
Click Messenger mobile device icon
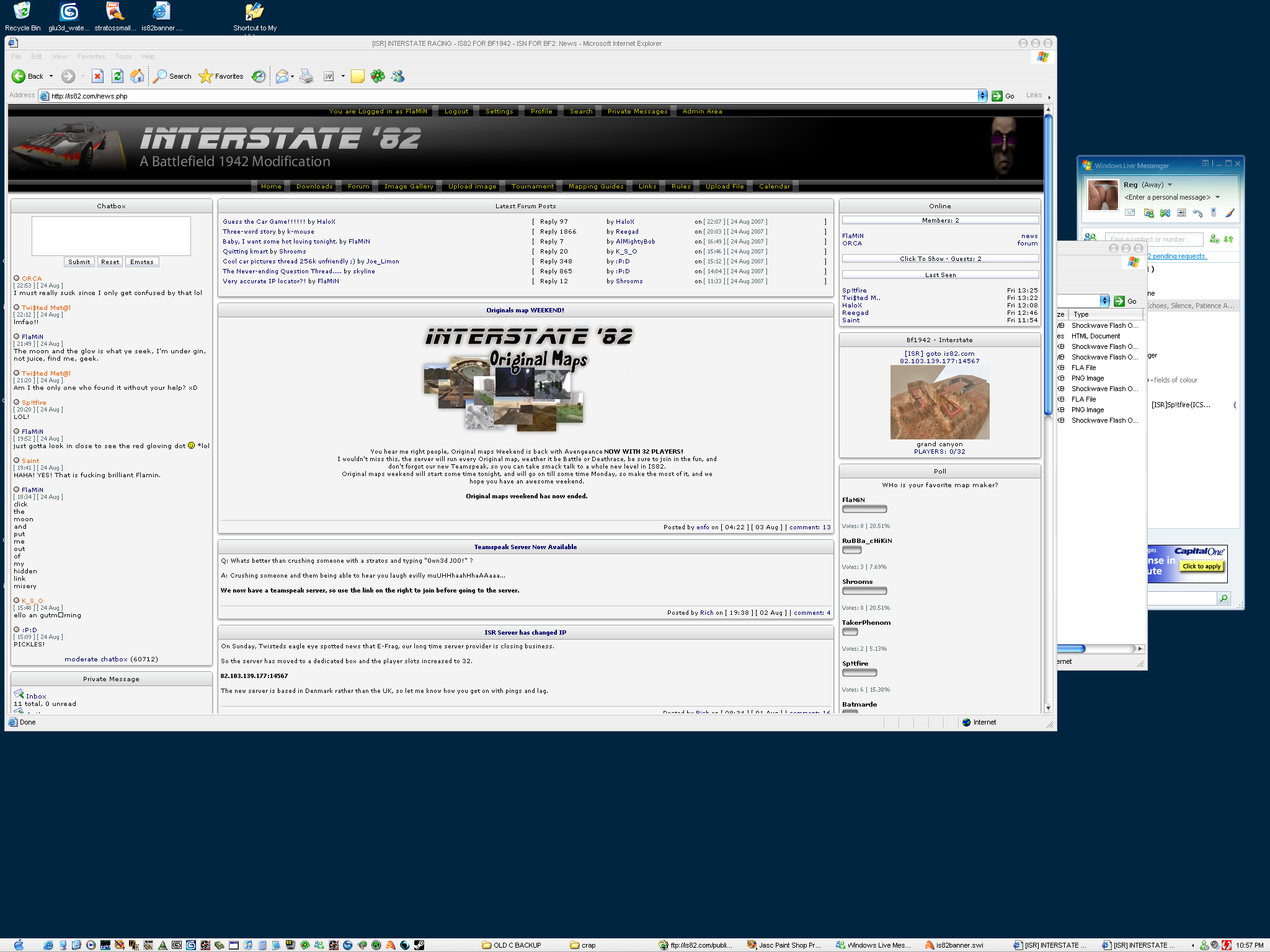[1214, 213]
